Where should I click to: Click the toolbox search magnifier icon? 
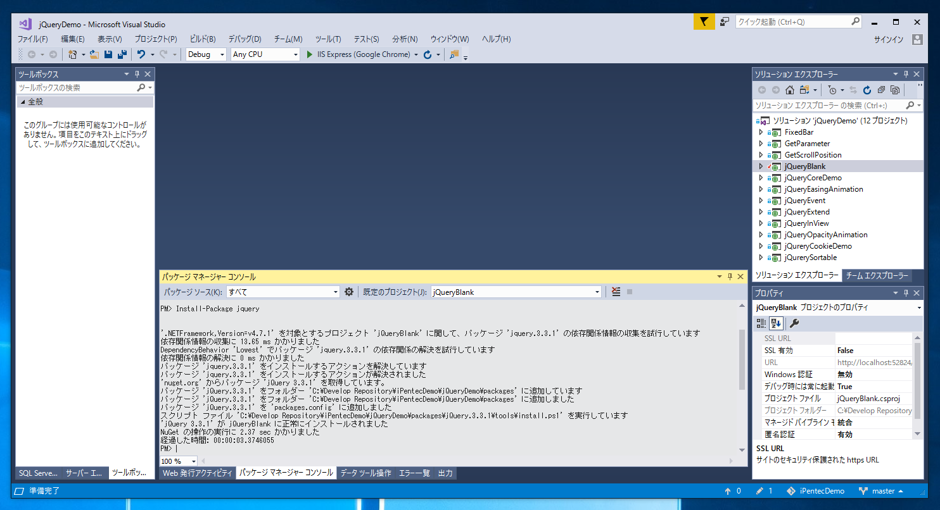tap(141, 87)
